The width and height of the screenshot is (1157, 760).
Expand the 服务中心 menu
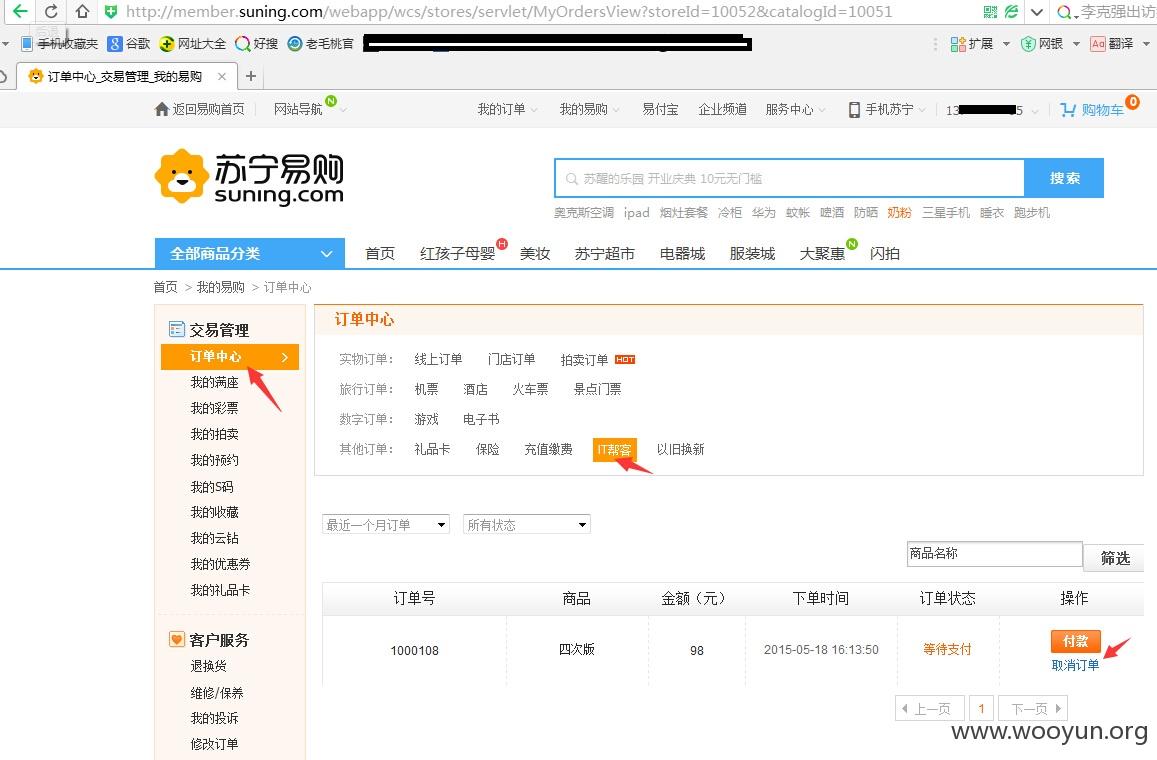tap(795, 109)
